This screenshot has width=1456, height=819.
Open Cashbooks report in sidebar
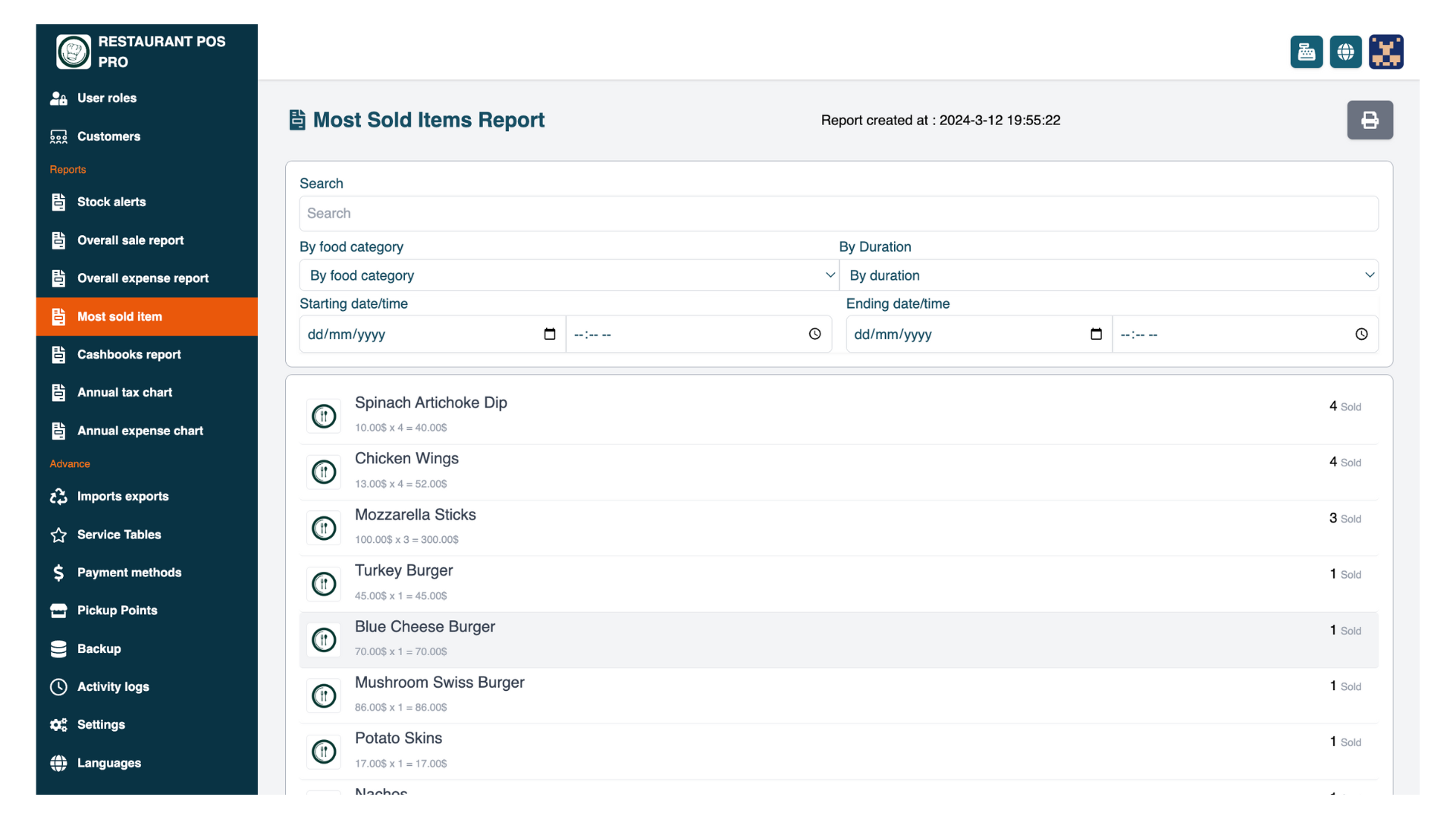tap(129, 354)
